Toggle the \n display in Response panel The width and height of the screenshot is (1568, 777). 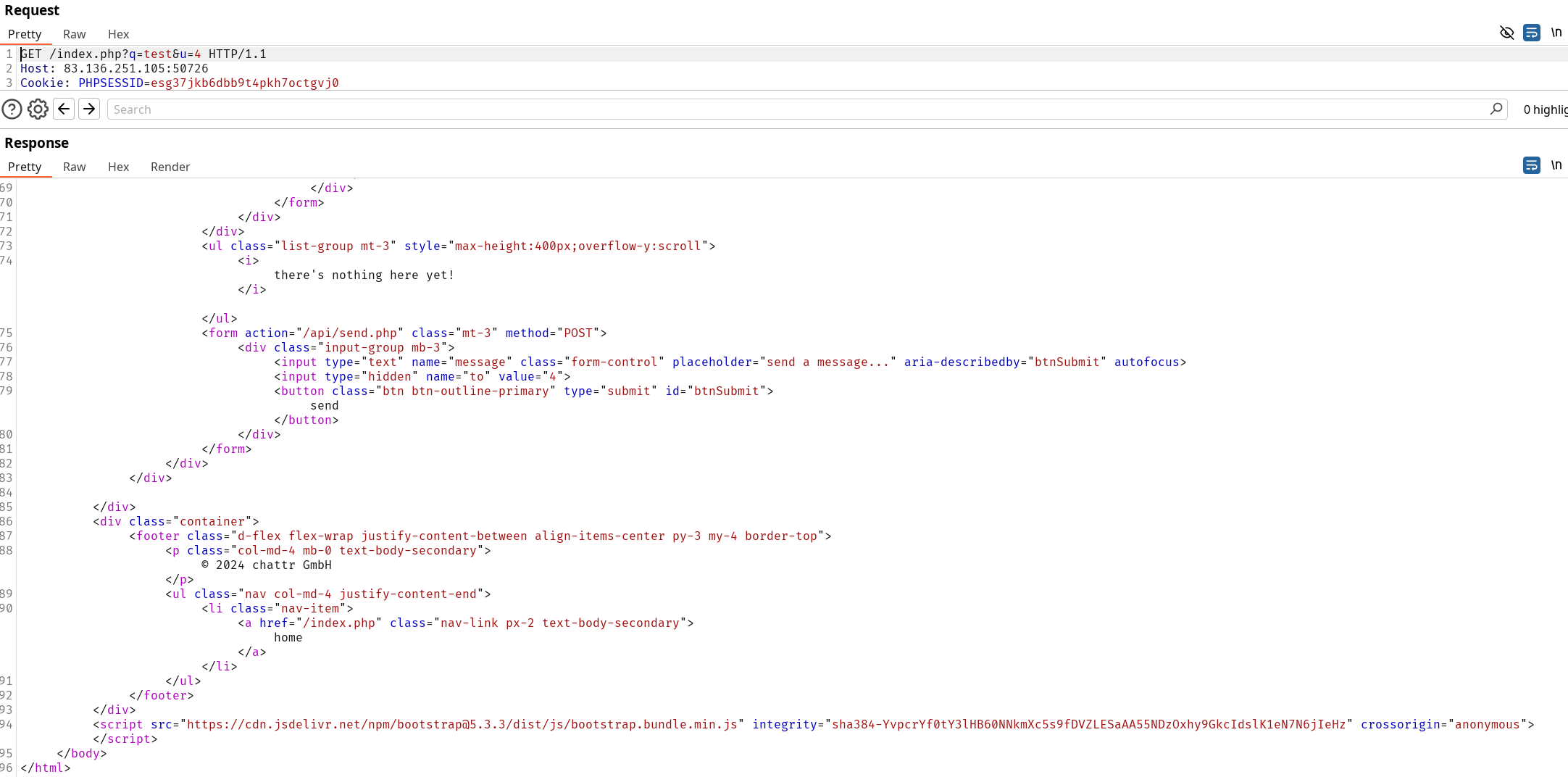[x=1556, y=165]
